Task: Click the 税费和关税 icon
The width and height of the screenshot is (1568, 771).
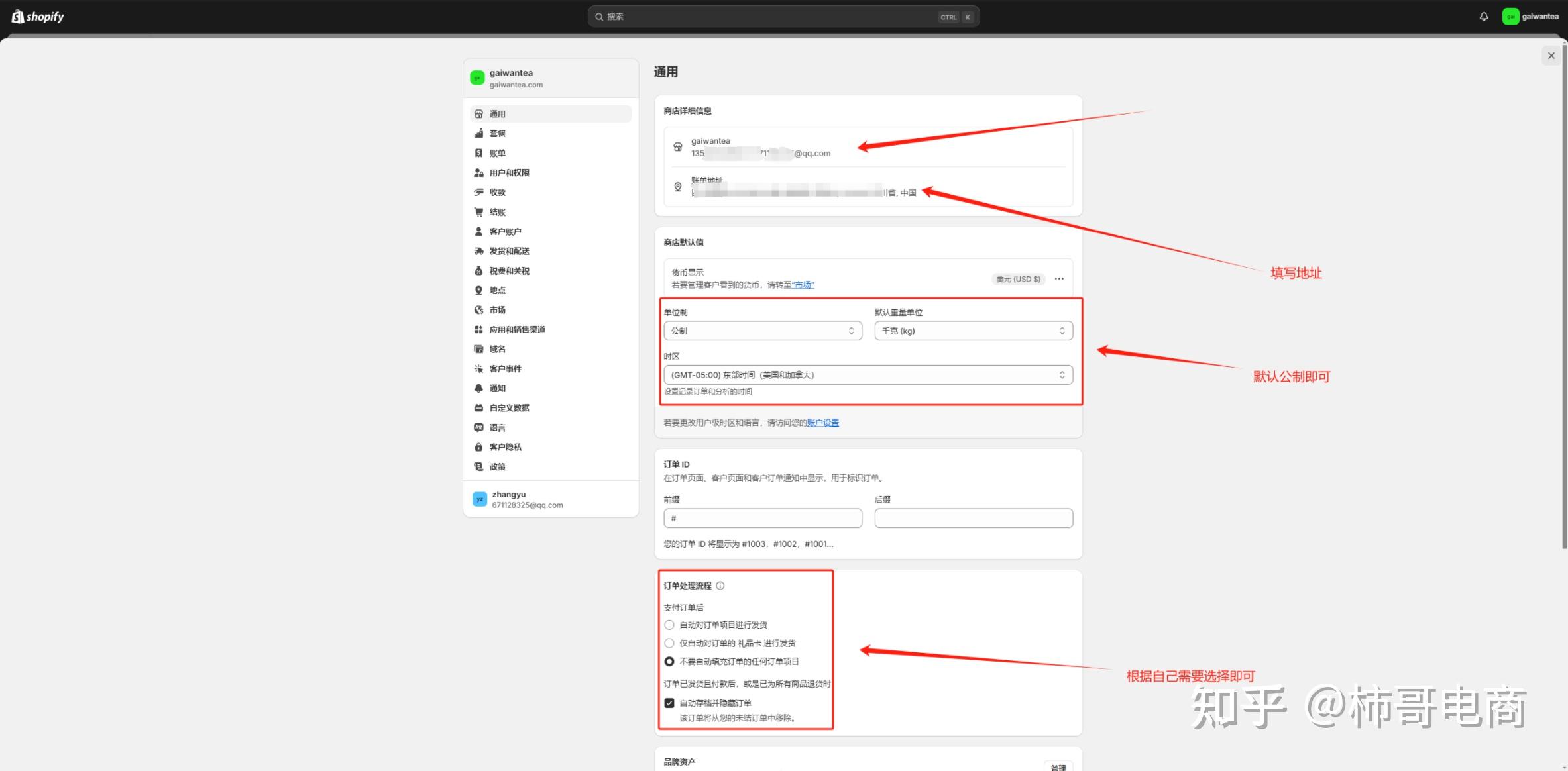Action: [x=478, y=271]
